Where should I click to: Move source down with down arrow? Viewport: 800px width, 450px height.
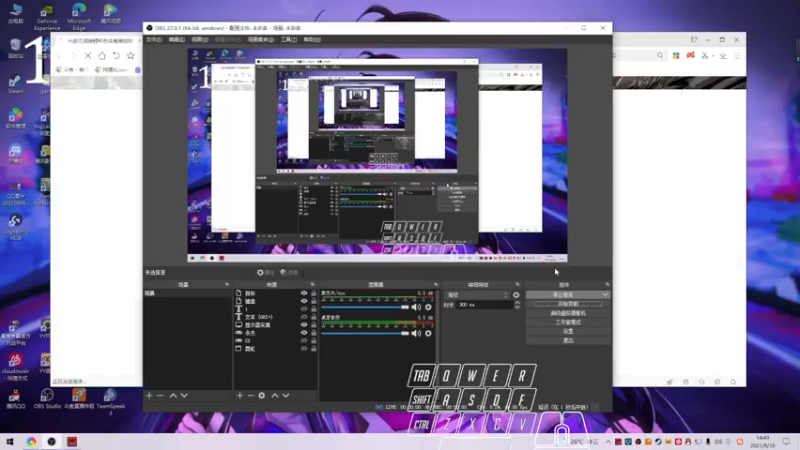[286, 395]
